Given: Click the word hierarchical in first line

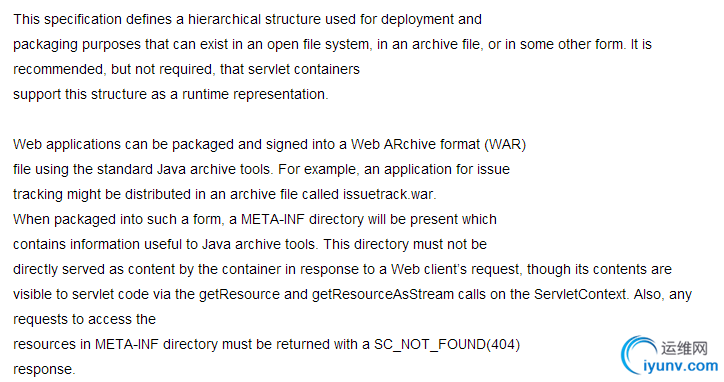Looking at the screenshot, I should tap(224, 19).
